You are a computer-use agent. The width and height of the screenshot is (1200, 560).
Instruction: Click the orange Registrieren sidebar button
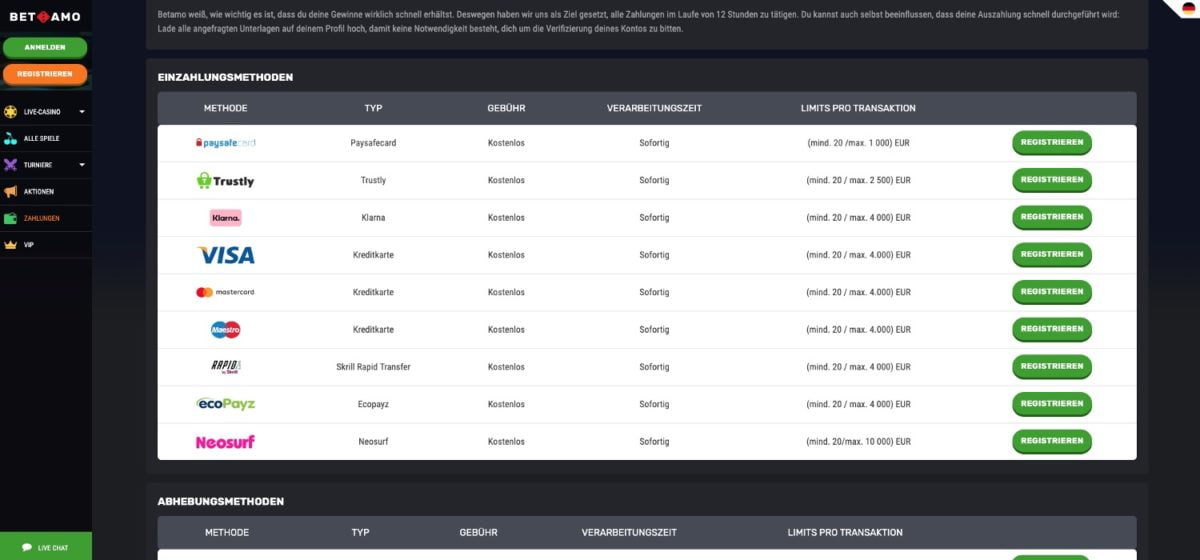45,74
